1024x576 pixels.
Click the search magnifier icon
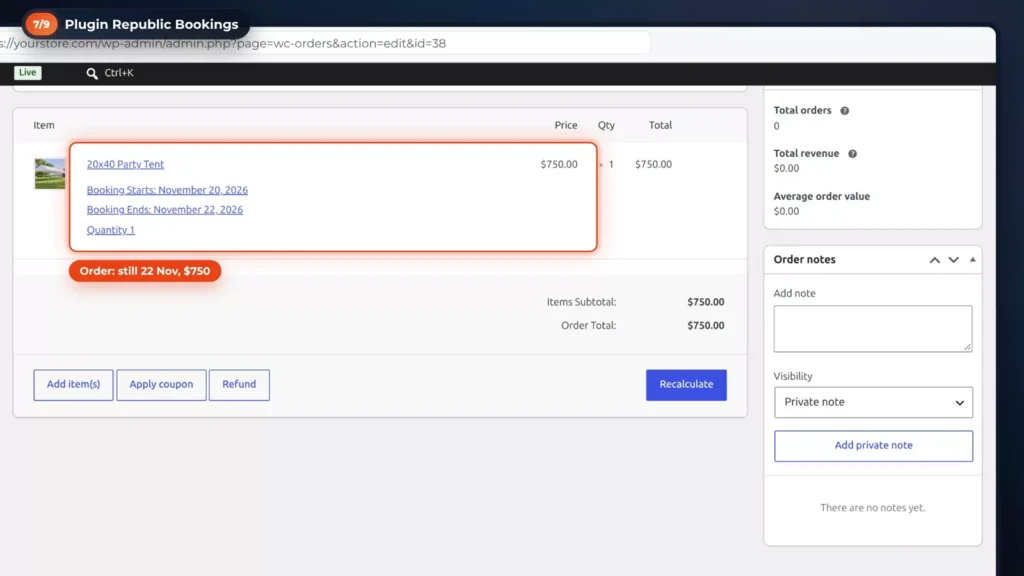point(92,73)
